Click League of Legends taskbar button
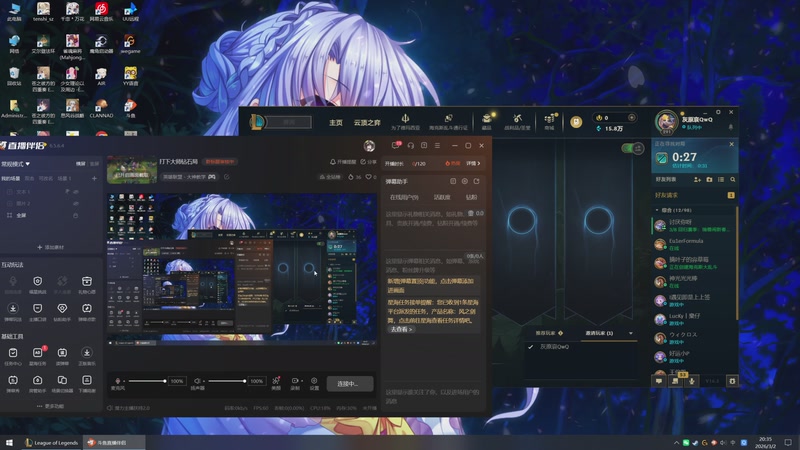 52,442
